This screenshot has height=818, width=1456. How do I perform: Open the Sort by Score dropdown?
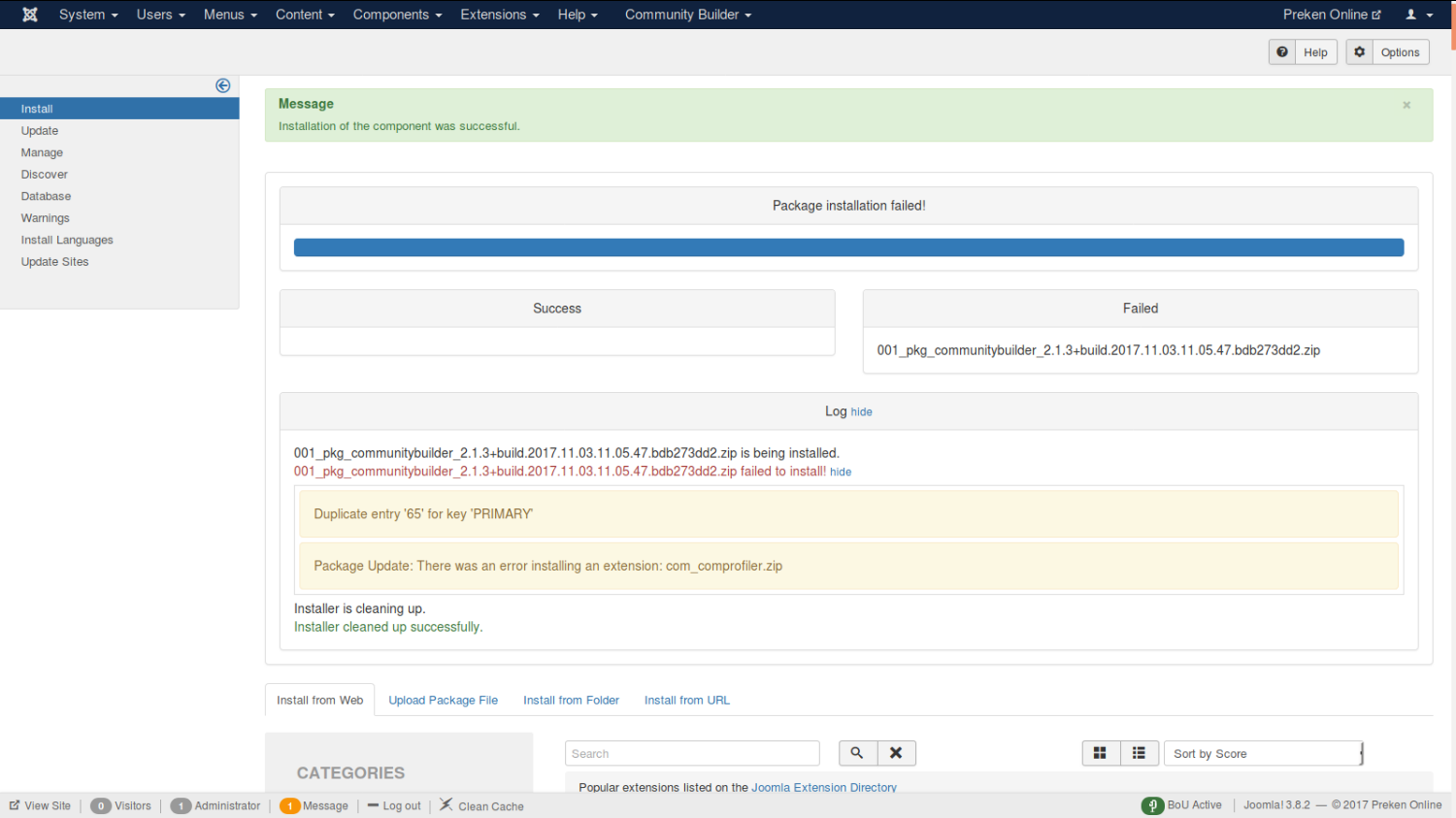tap(1264, 754)
